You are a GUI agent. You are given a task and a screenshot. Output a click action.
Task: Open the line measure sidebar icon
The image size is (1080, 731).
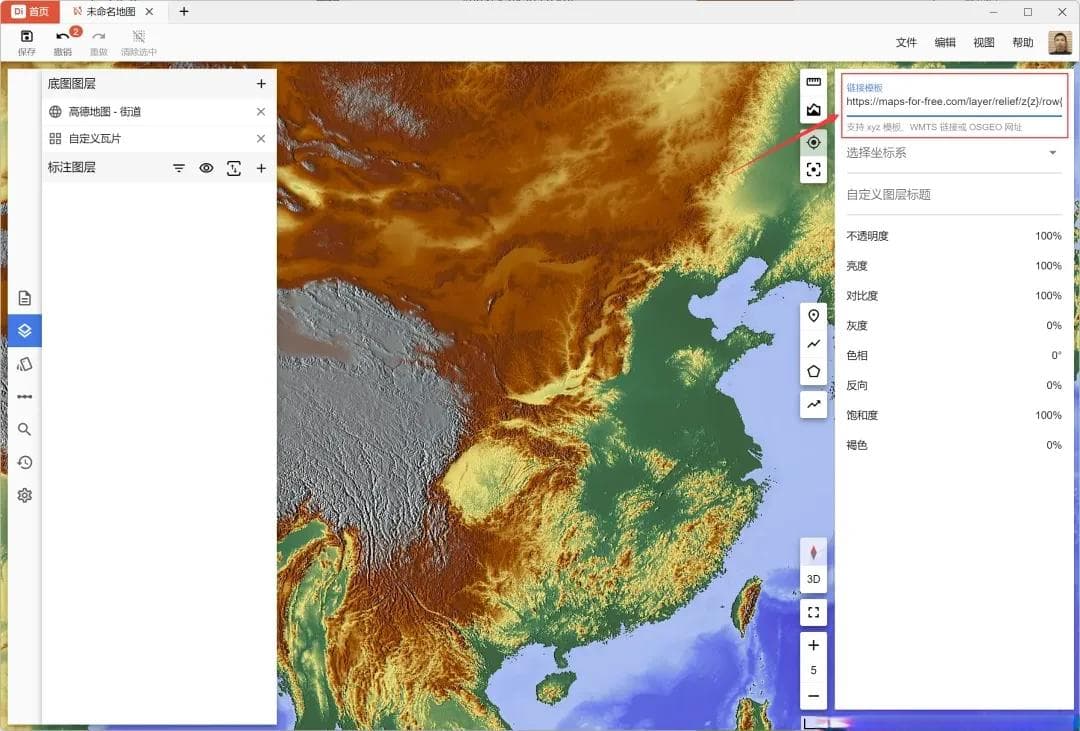point(25,397)
